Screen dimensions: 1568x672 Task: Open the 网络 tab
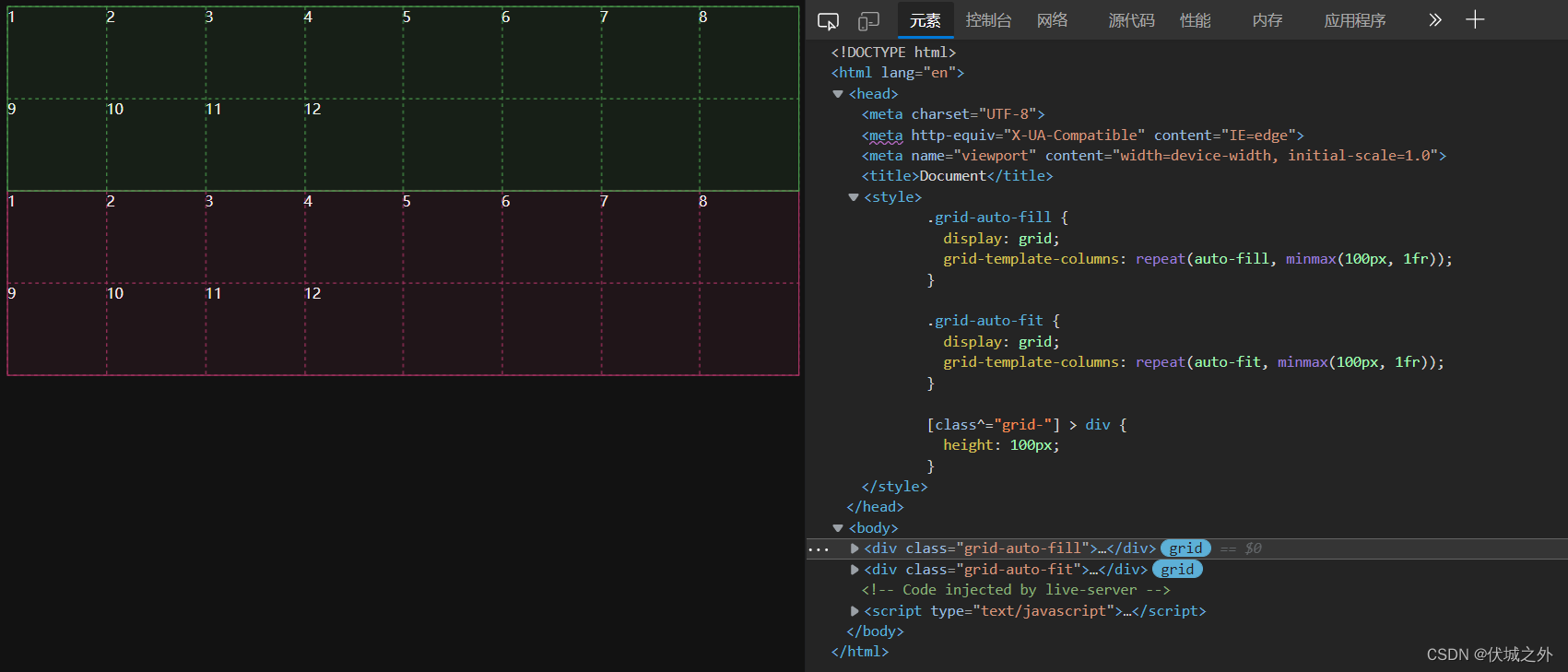[x=1052, y=20]
